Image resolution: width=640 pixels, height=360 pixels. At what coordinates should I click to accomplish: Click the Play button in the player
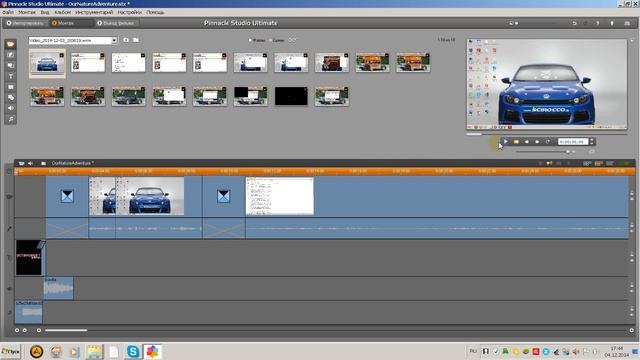tap(505, 142)
